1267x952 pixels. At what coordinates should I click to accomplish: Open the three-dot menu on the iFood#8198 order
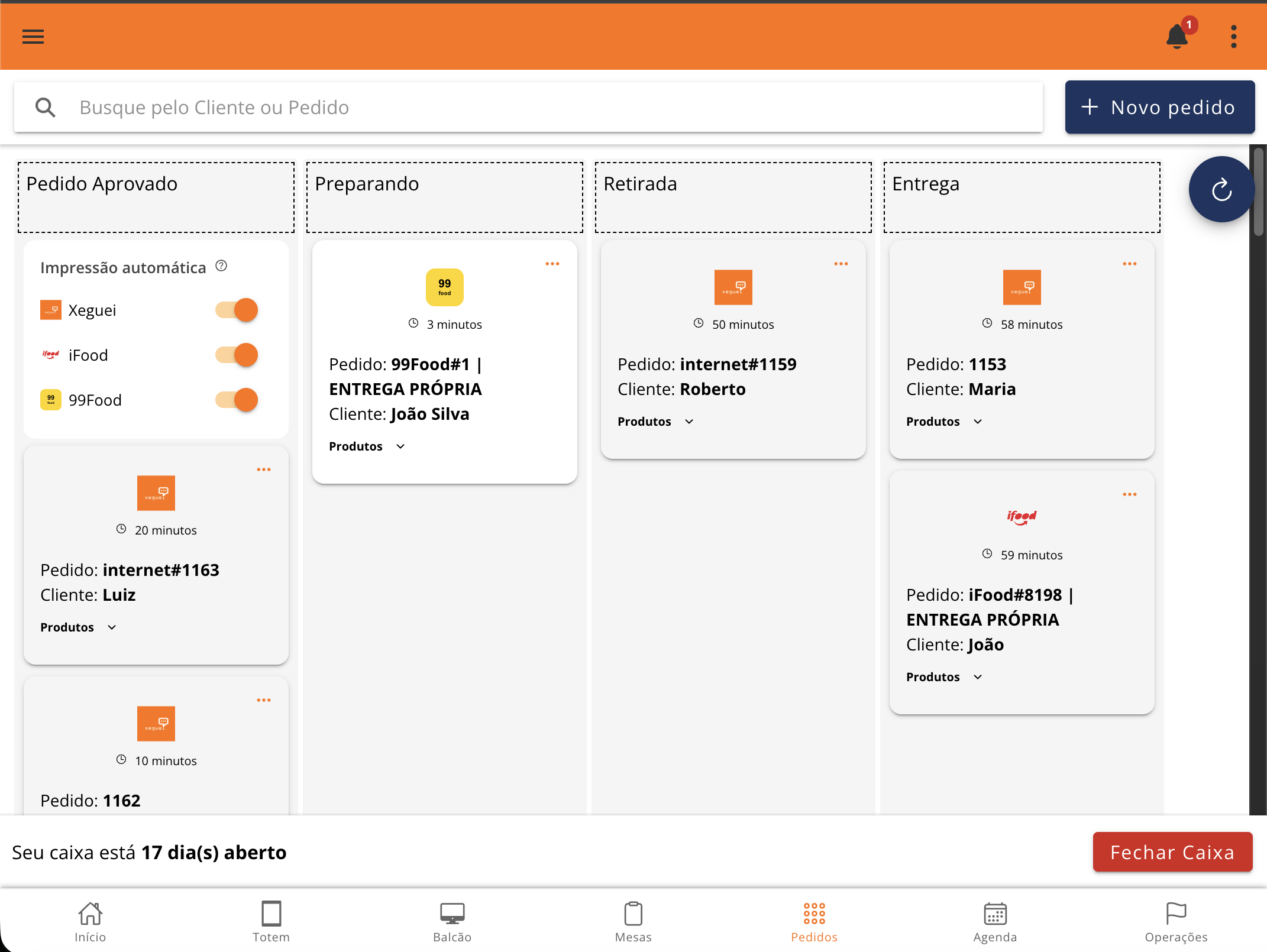(x=1130, y=494)
